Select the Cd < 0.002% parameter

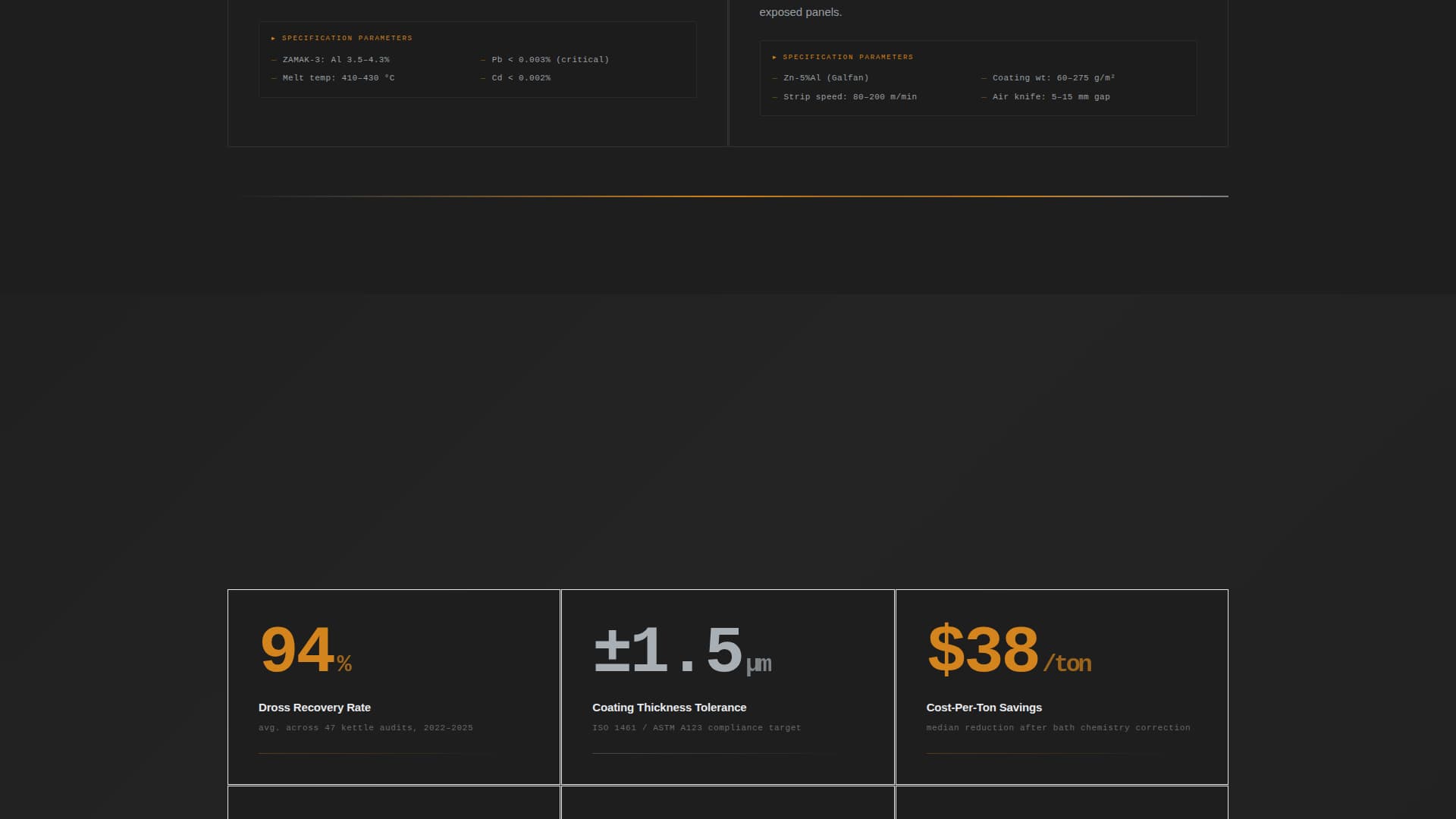coord(521,78)
